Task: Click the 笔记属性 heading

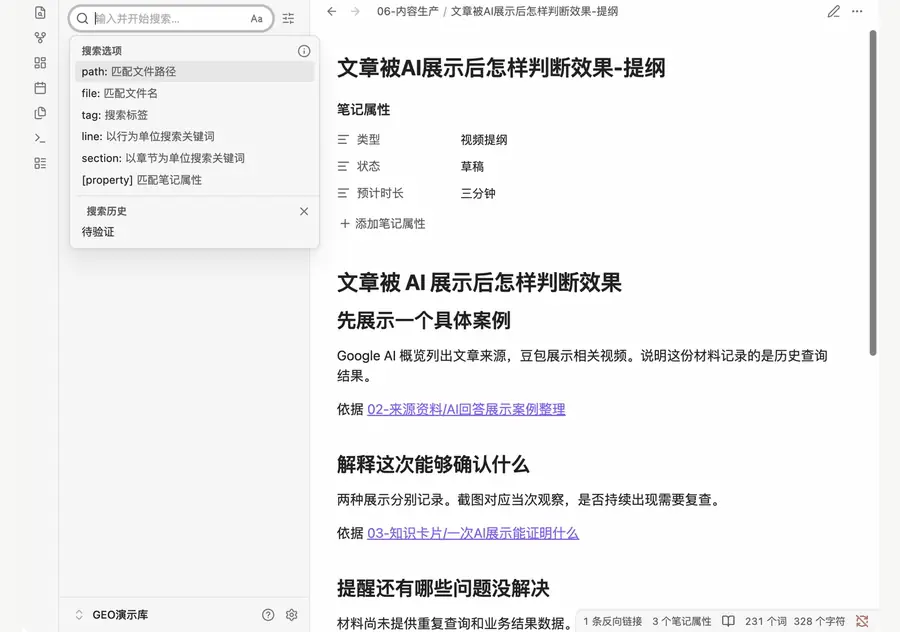Action: click(363, 110)
